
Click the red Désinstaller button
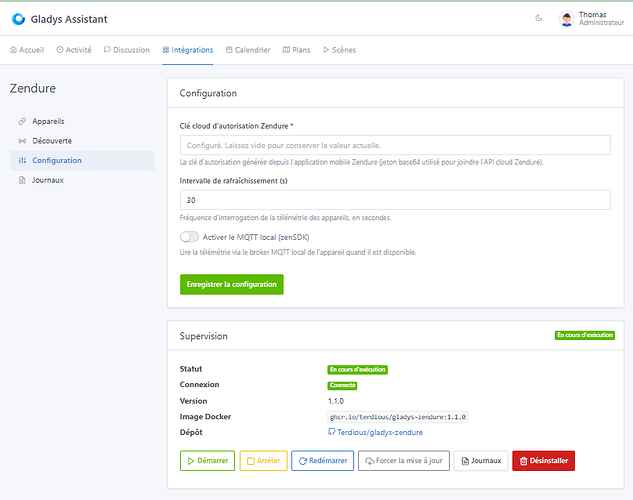click(x=543, y=460)
